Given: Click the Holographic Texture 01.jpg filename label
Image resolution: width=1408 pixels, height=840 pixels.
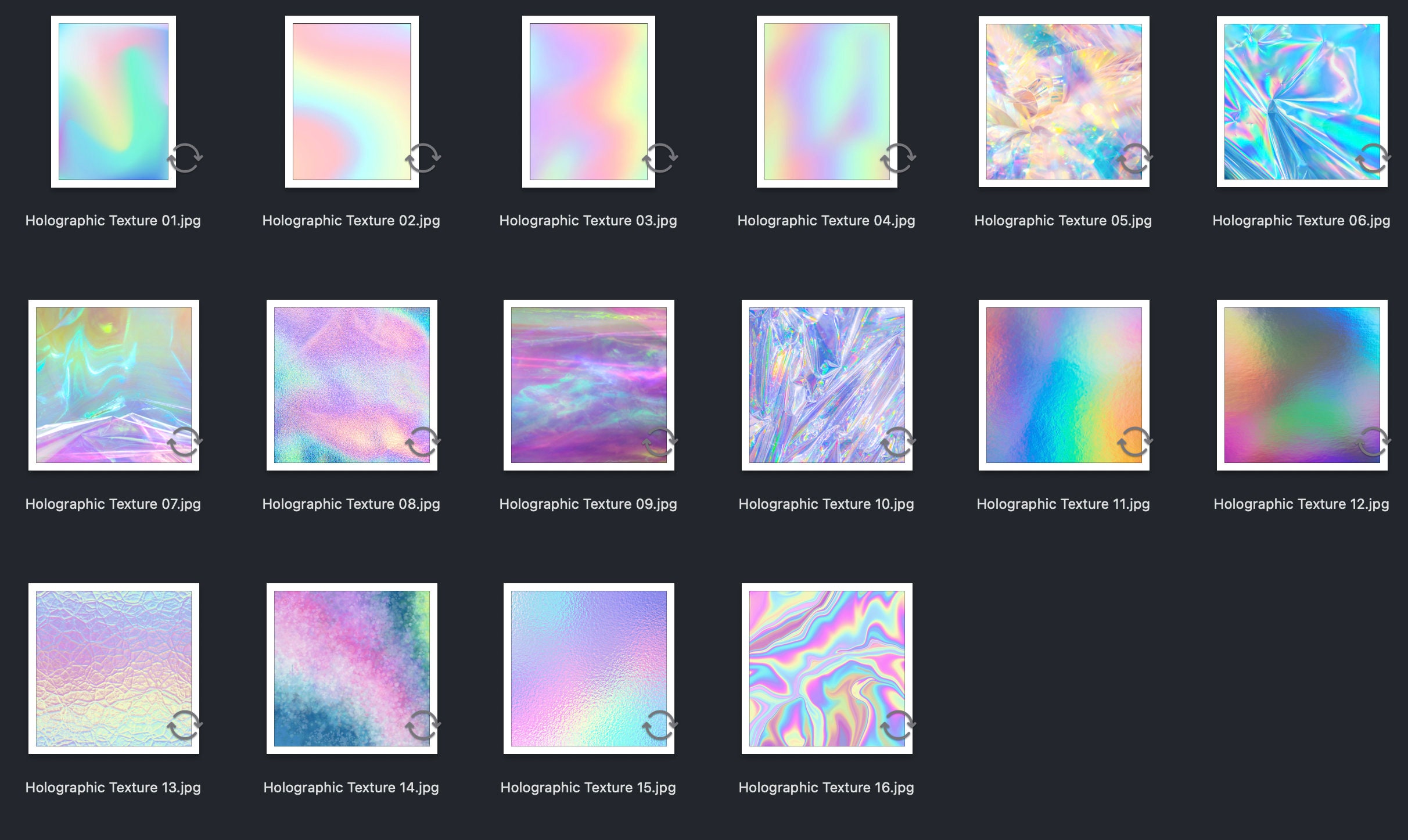Looking at the screenshot, I should [x=113, y=220].
